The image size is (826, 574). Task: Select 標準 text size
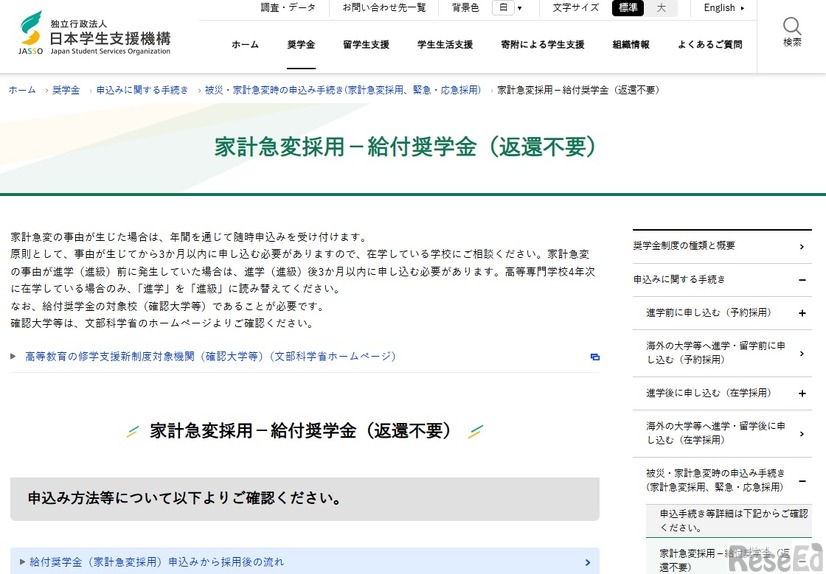pos(627,8)
